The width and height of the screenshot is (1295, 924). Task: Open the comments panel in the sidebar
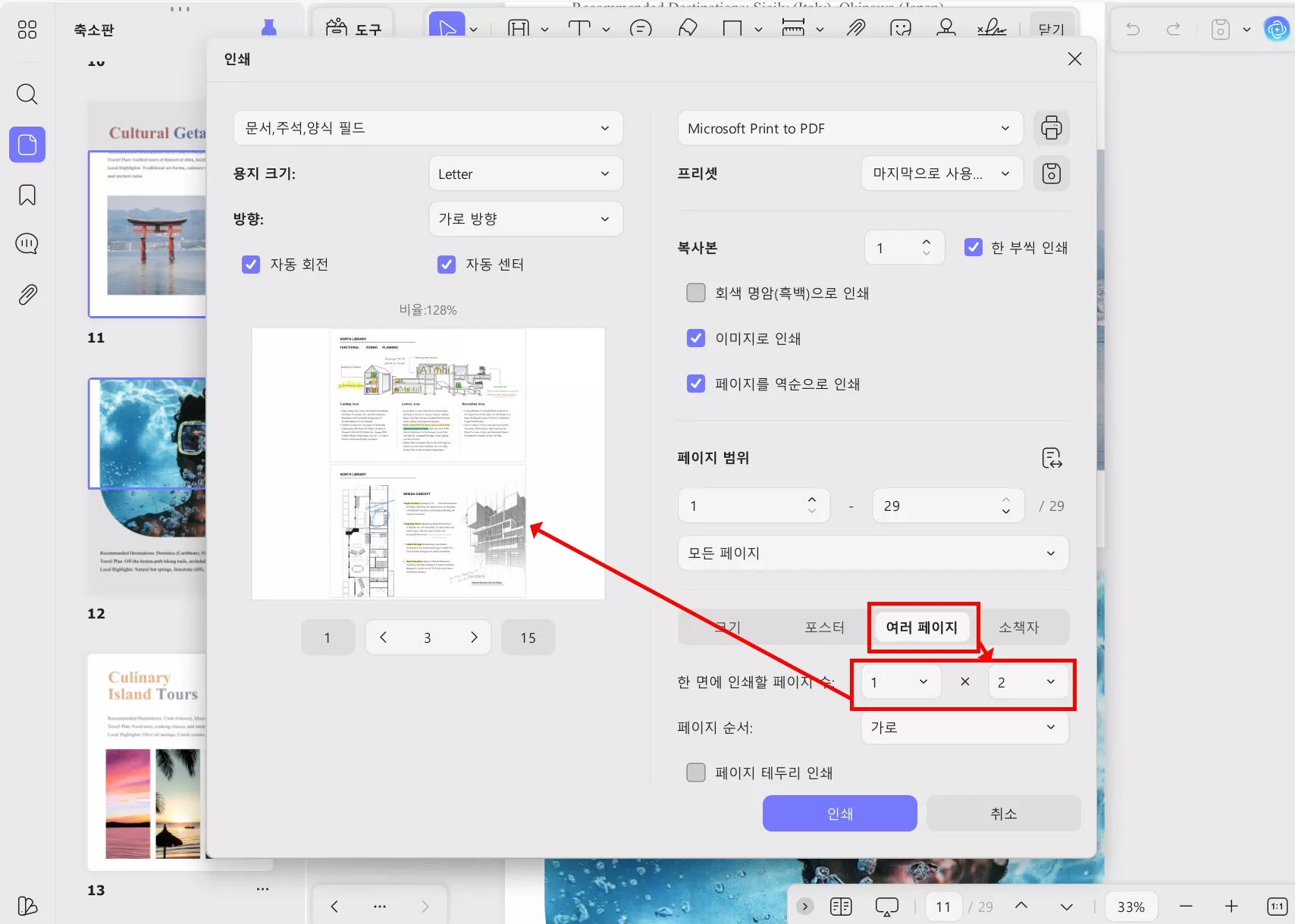(x=27, y=243)
